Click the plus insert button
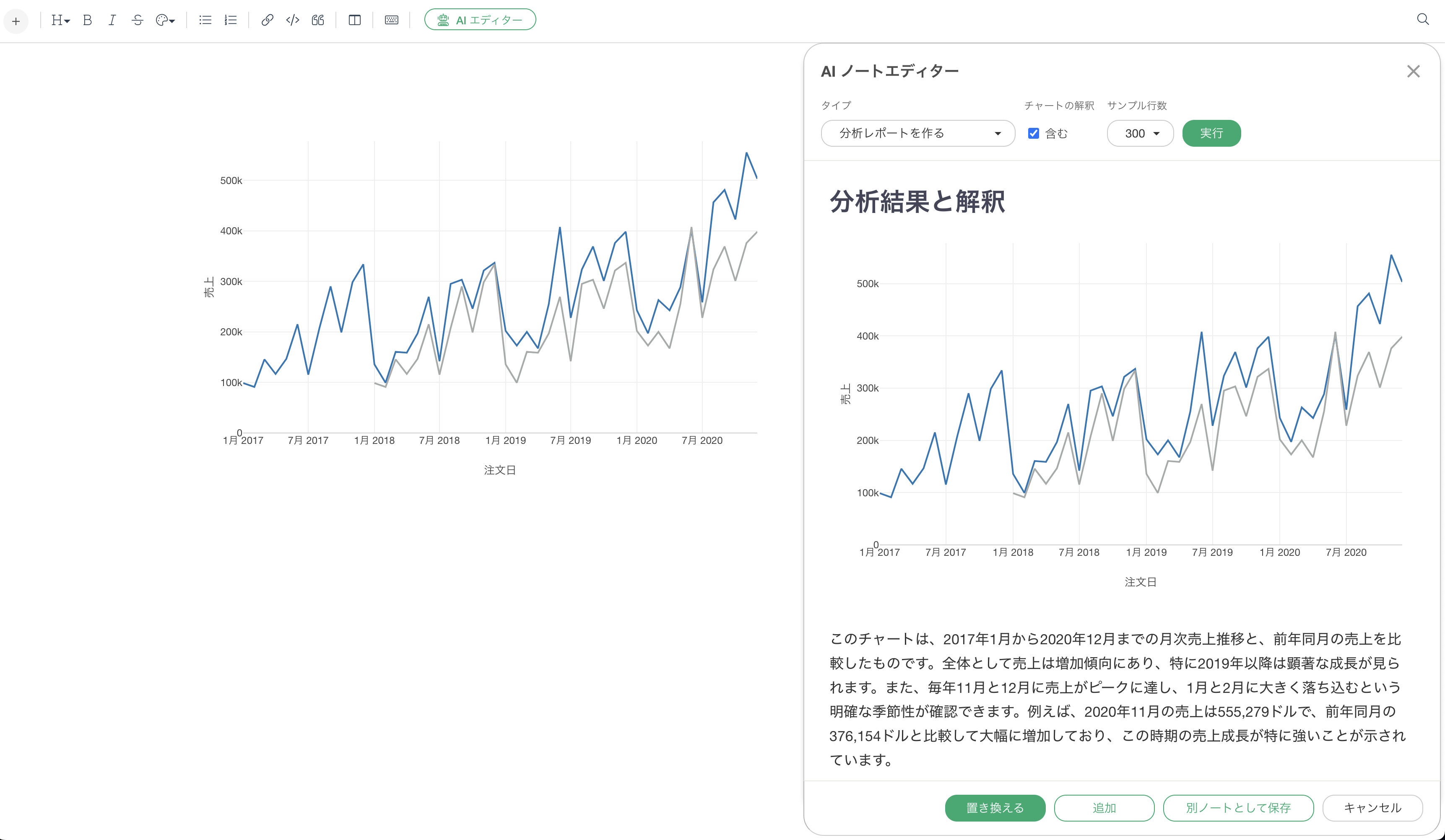 point(16,21)
